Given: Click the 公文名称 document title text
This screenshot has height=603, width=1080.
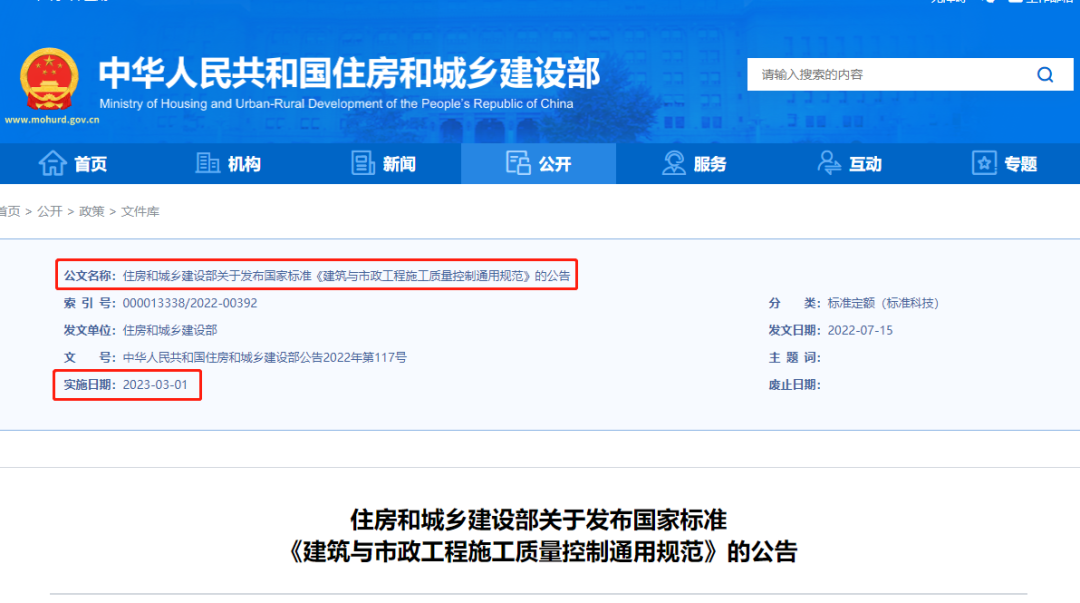Looking at the screenshot, I should [346, 276].
